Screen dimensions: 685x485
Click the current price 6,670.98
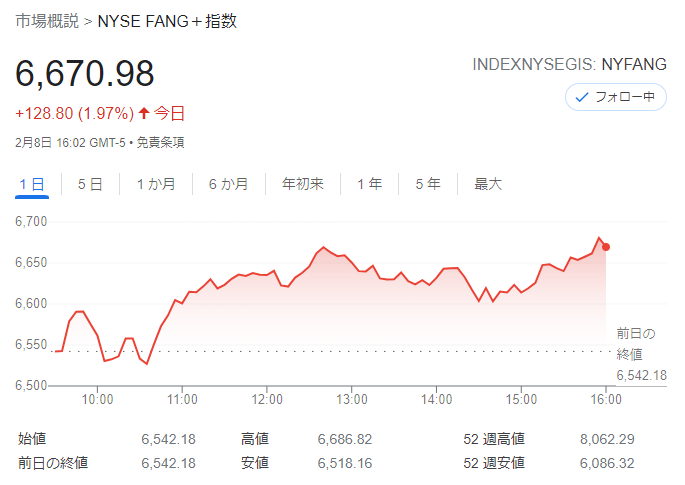point(85,73)
